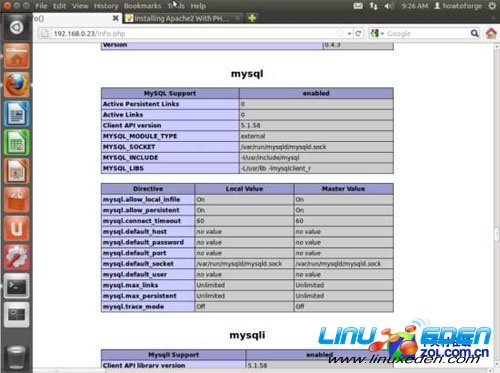The width and height of the screenshot is (500, 373).
Task: Click the mysql.trace_mode directive
Action: [148, 306]
